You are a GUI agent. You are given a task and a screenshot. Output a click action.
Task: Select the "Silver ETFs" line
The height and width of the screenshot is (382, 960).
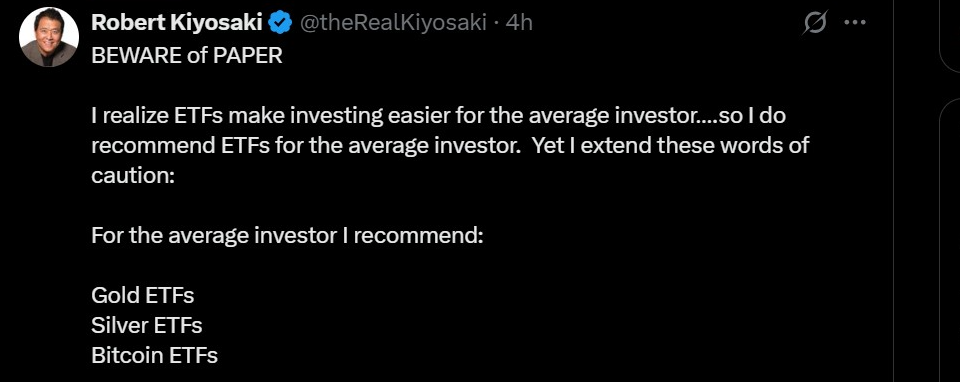tap(147, 326)
